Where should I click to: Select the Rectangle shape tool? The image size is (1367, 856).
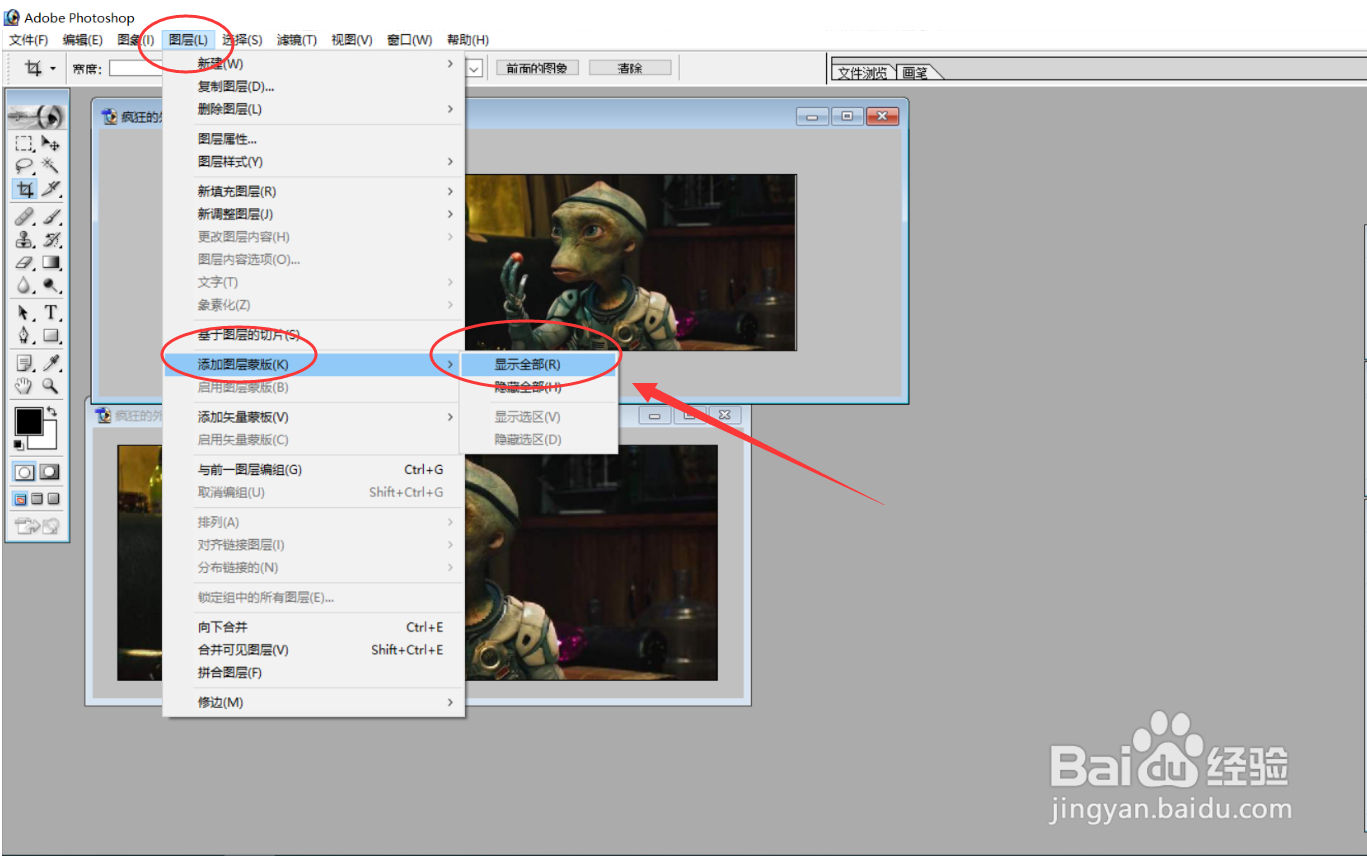[x=51, y=336]
